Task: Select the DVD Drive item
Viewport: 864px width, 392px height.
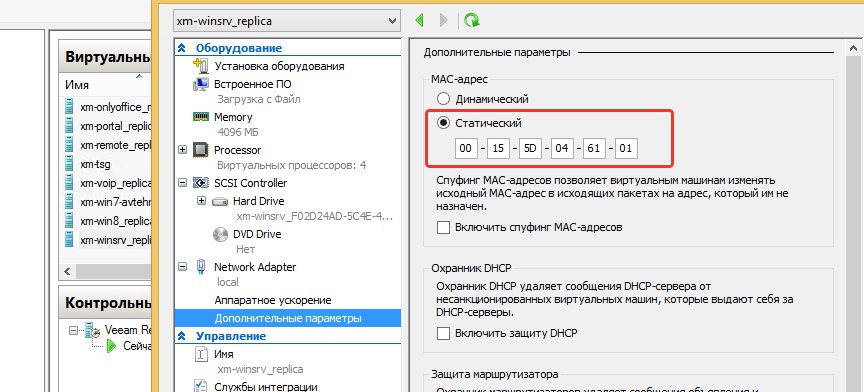Action: 257,234
